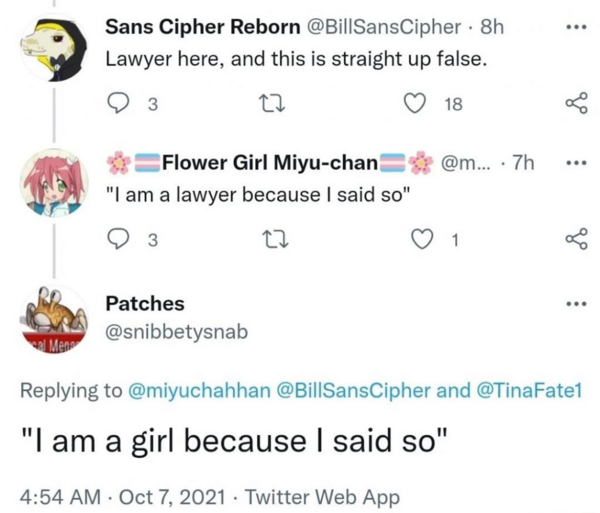
Task: Share the Flower Girl Miyu-chan tweet
Action: 574,239
